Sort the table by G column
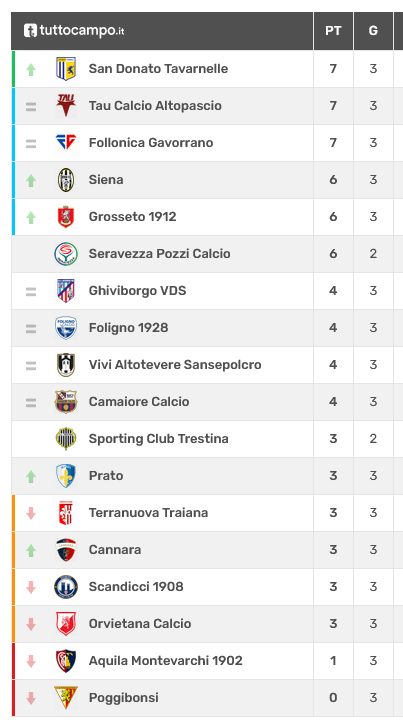 click(x=373, y=30)
